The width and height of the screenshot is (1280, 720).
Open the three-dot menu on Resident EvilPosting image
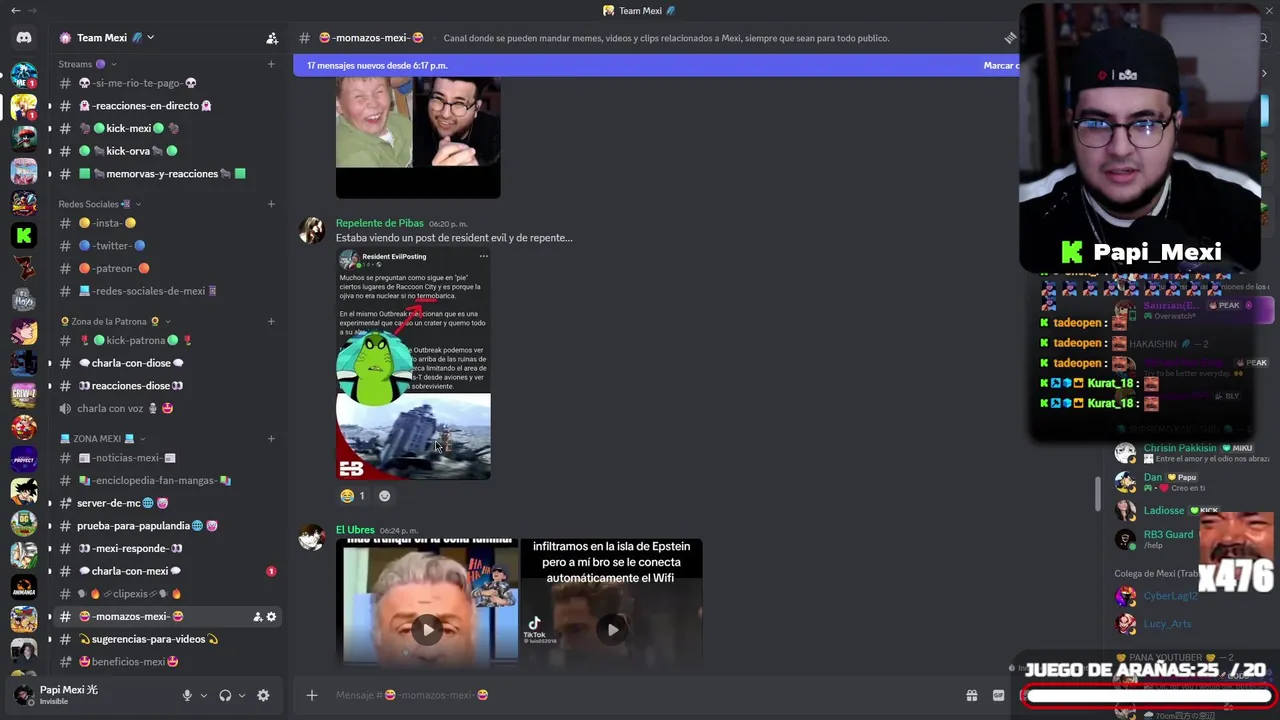[x=483, y=256]
